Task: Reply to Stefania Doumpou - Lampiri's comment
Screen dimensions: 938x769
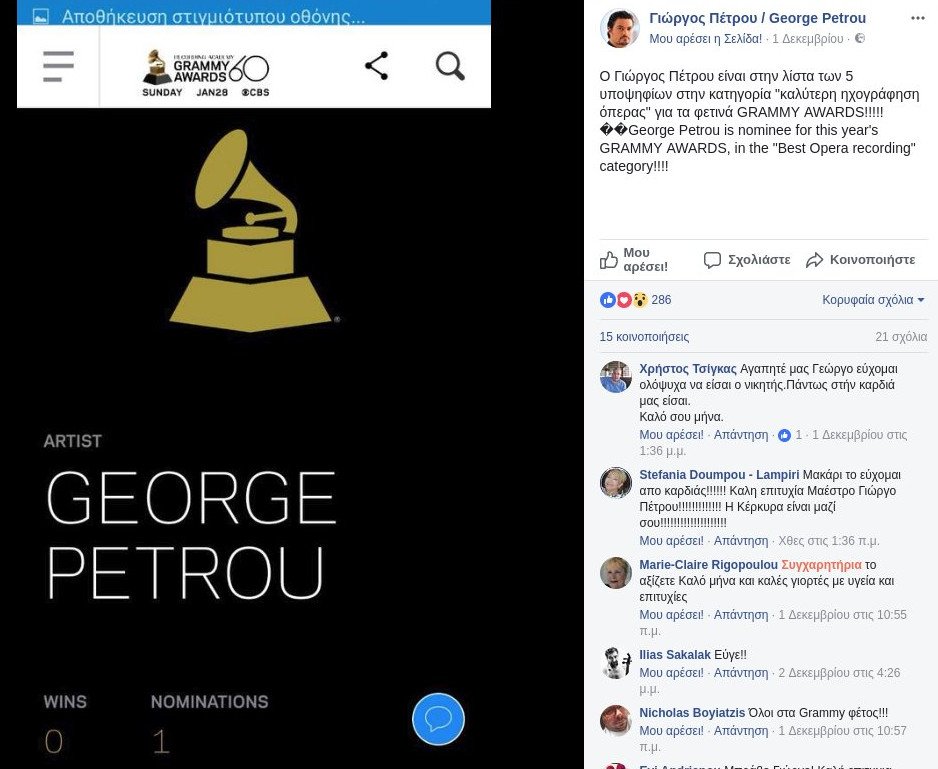Action: point(741,541)
